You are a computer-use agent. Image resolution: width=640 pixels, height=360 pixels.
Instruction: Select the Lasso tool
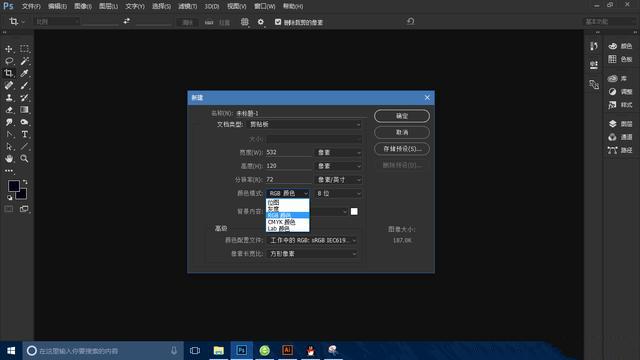coord(9,61)
